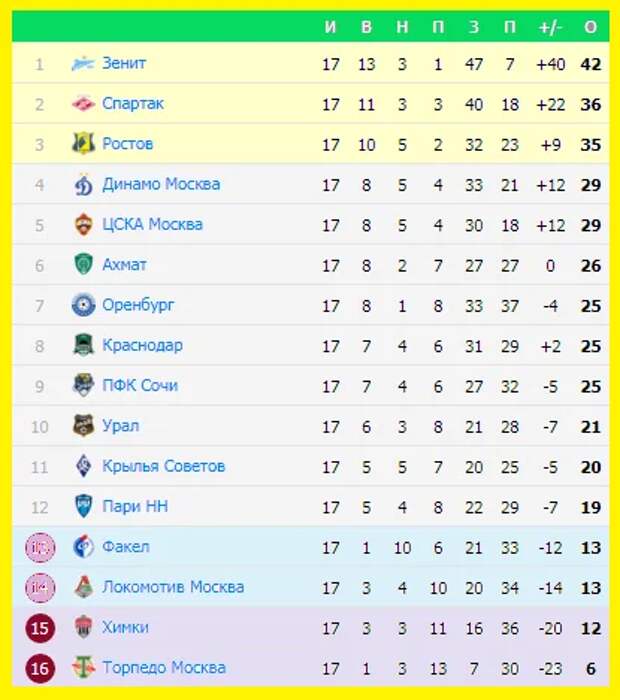The image size is (620, 700).
Task: Open the Химки team link
Action: click(x=125, y=627)
